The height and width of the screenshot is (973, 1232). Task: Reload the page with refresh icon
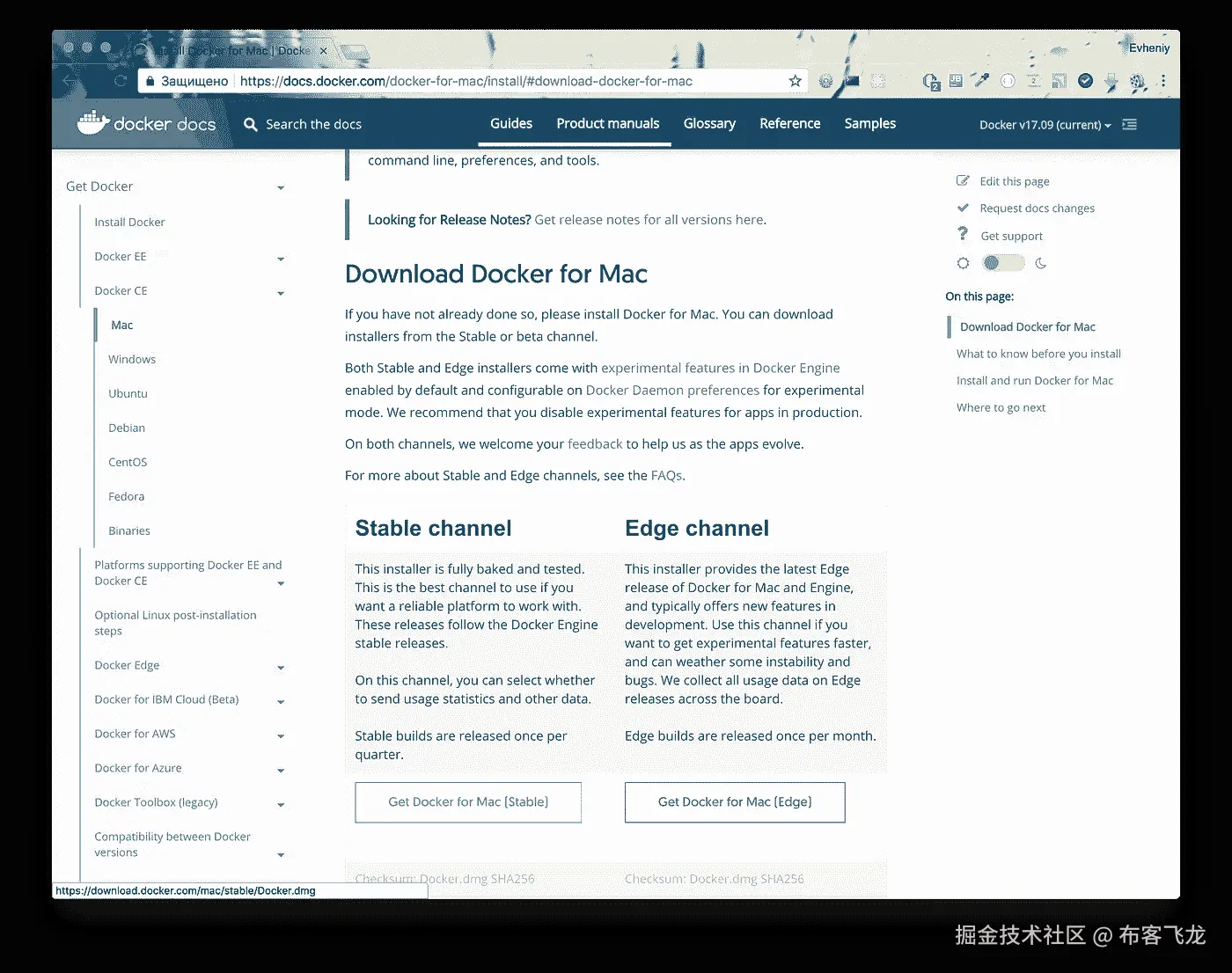pyautogui.click(x=121, y=81)
